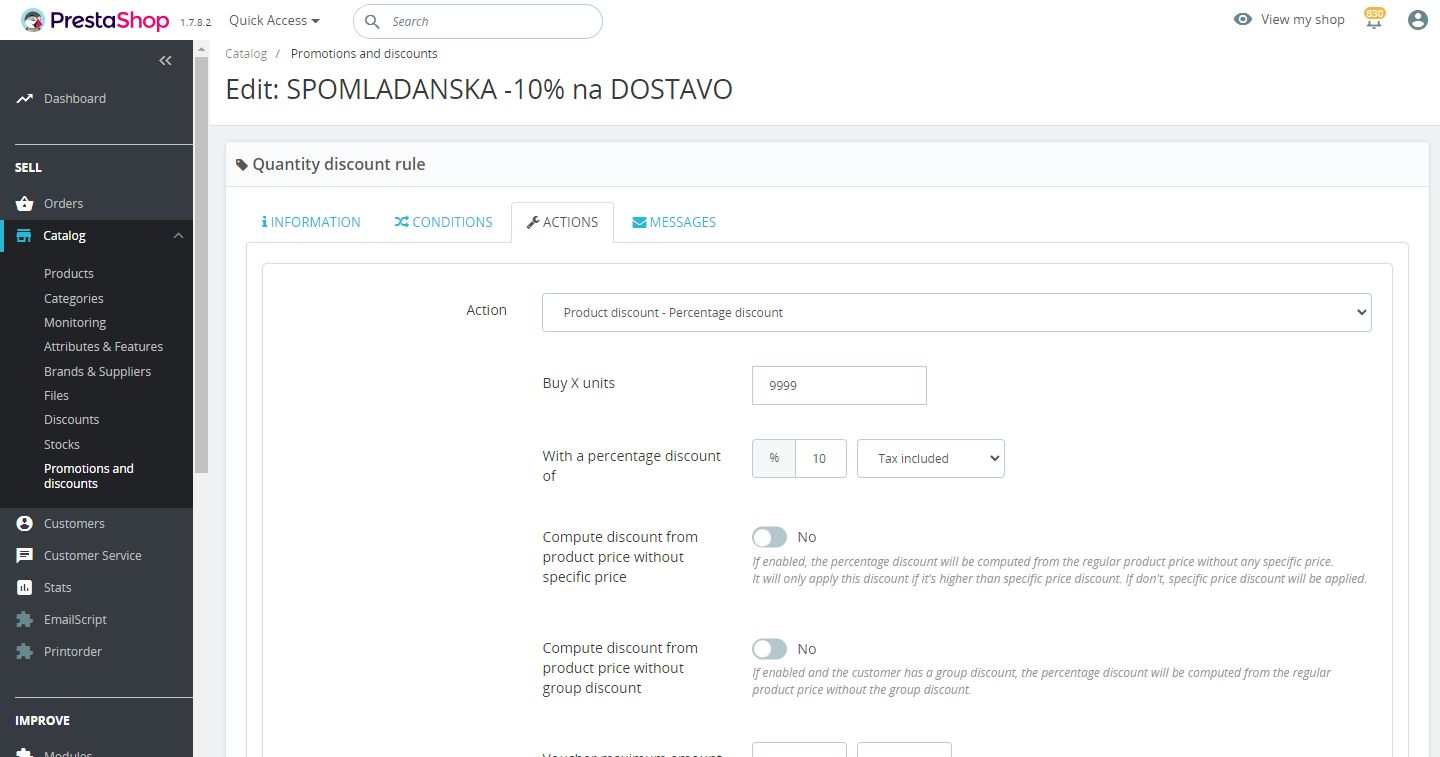This screenshot has height=757, width=1440.
Task: Go to Categories page
Action: tap(74, 298)
